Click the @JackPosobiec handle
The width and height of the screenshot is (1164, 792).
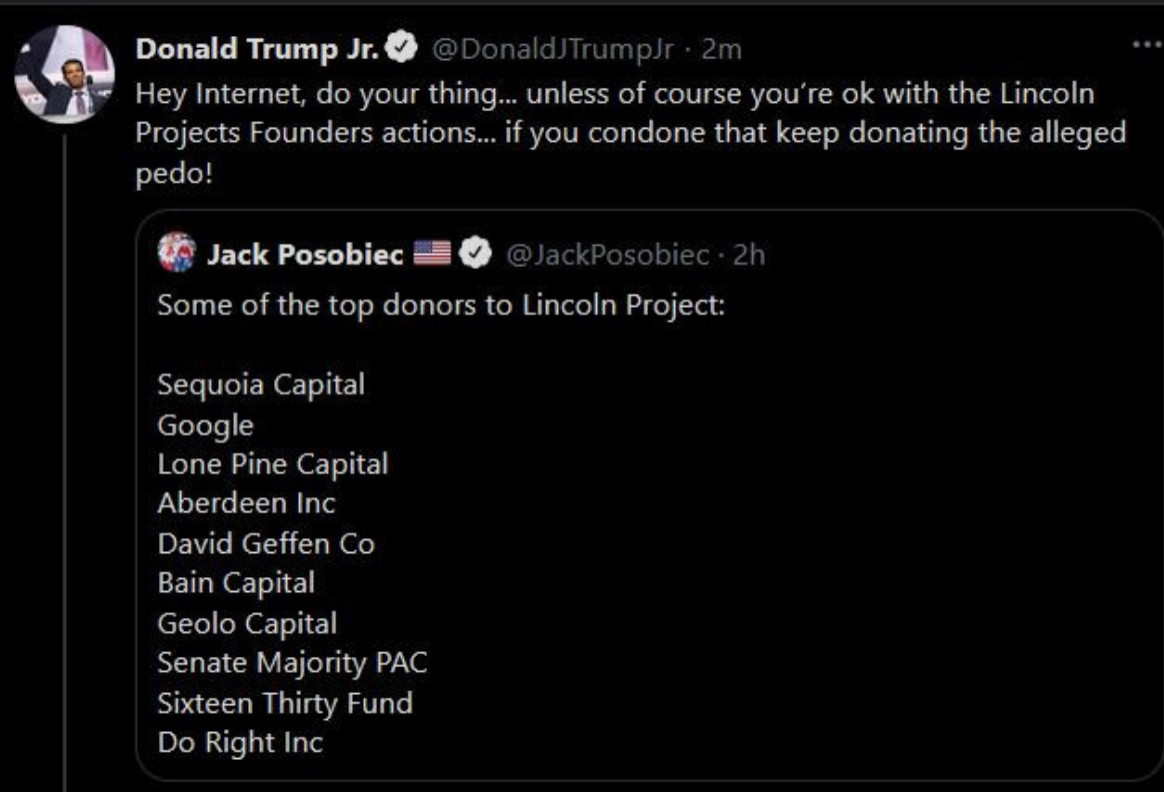click(x=608, y=254)
